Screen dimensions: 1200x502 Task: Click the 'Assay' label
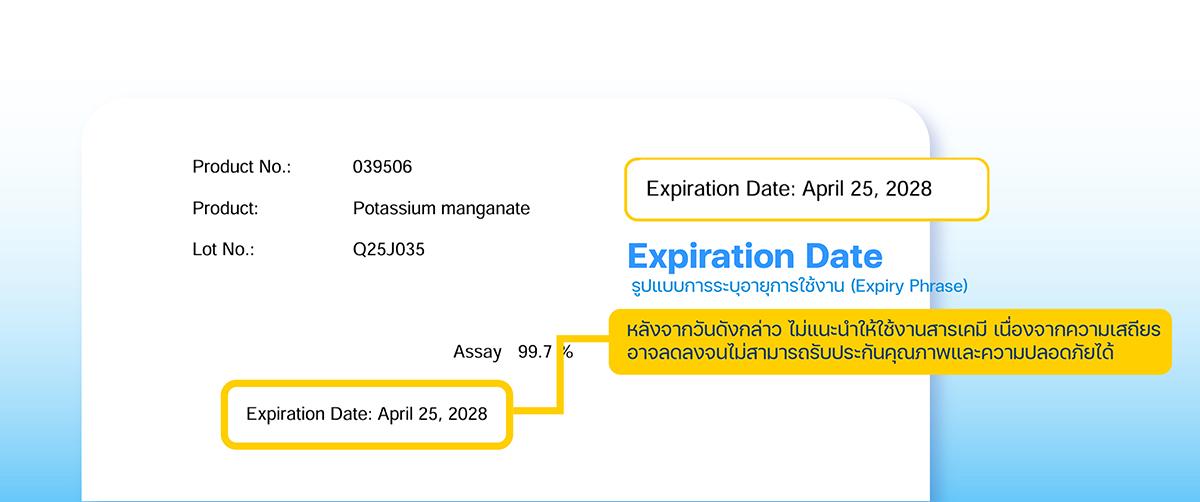tap(477, 352)
